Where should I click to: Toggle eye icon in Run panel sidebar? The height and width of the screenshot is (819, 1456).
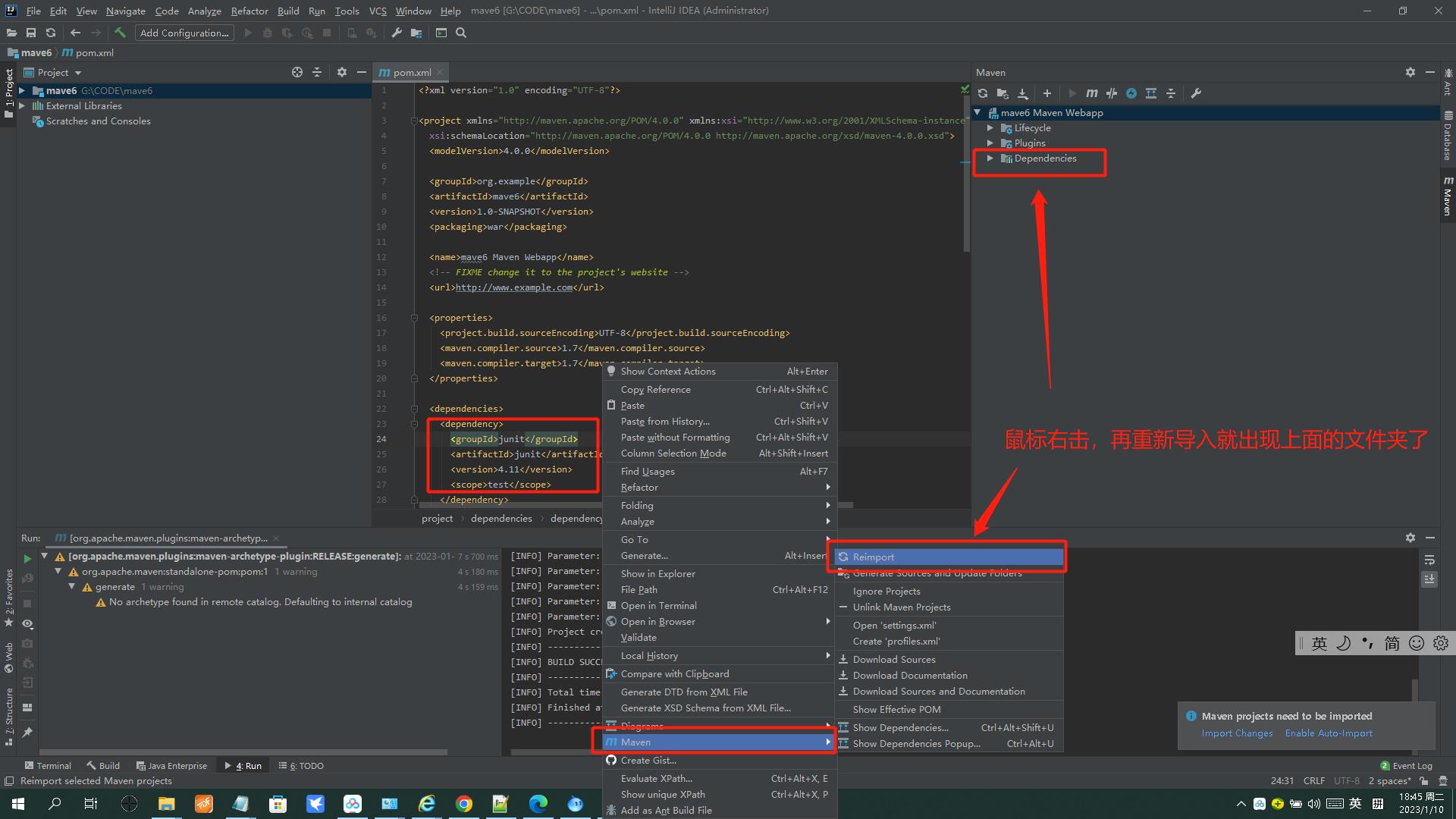27,623
